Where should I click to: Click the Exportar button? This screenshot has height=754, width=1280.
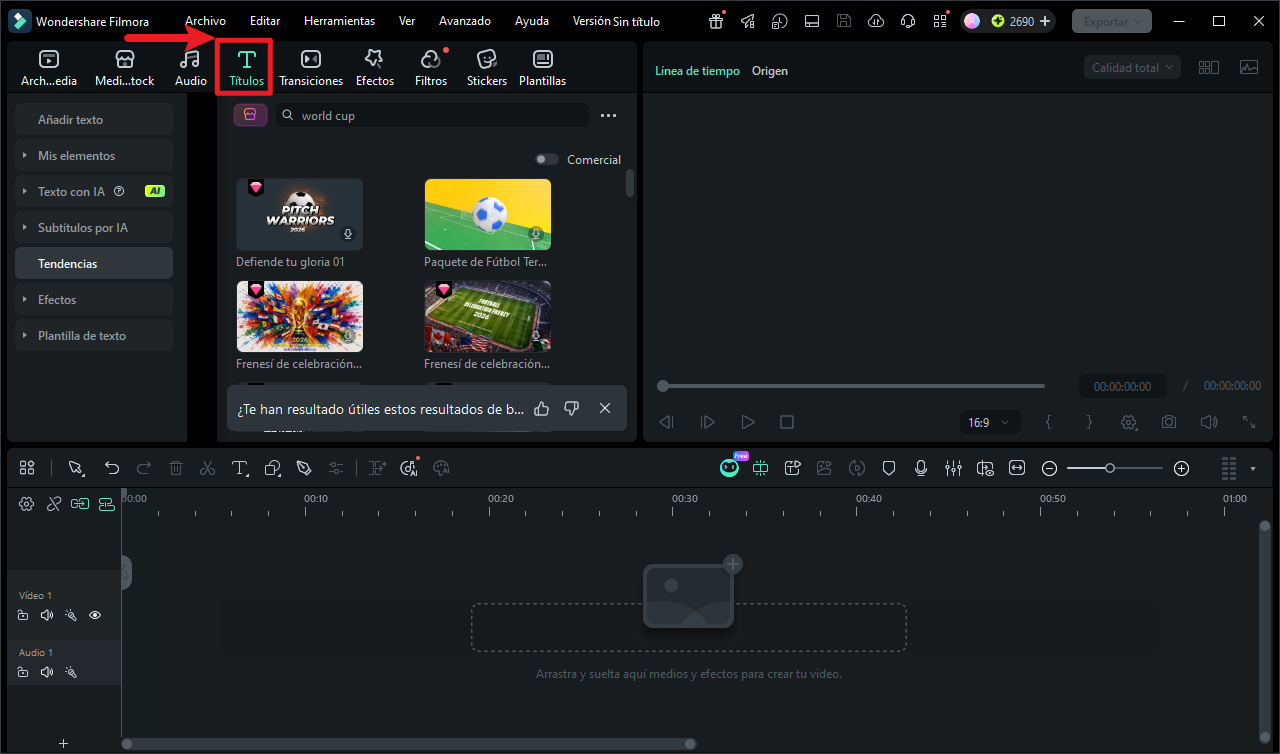[x=1112, y=21]
